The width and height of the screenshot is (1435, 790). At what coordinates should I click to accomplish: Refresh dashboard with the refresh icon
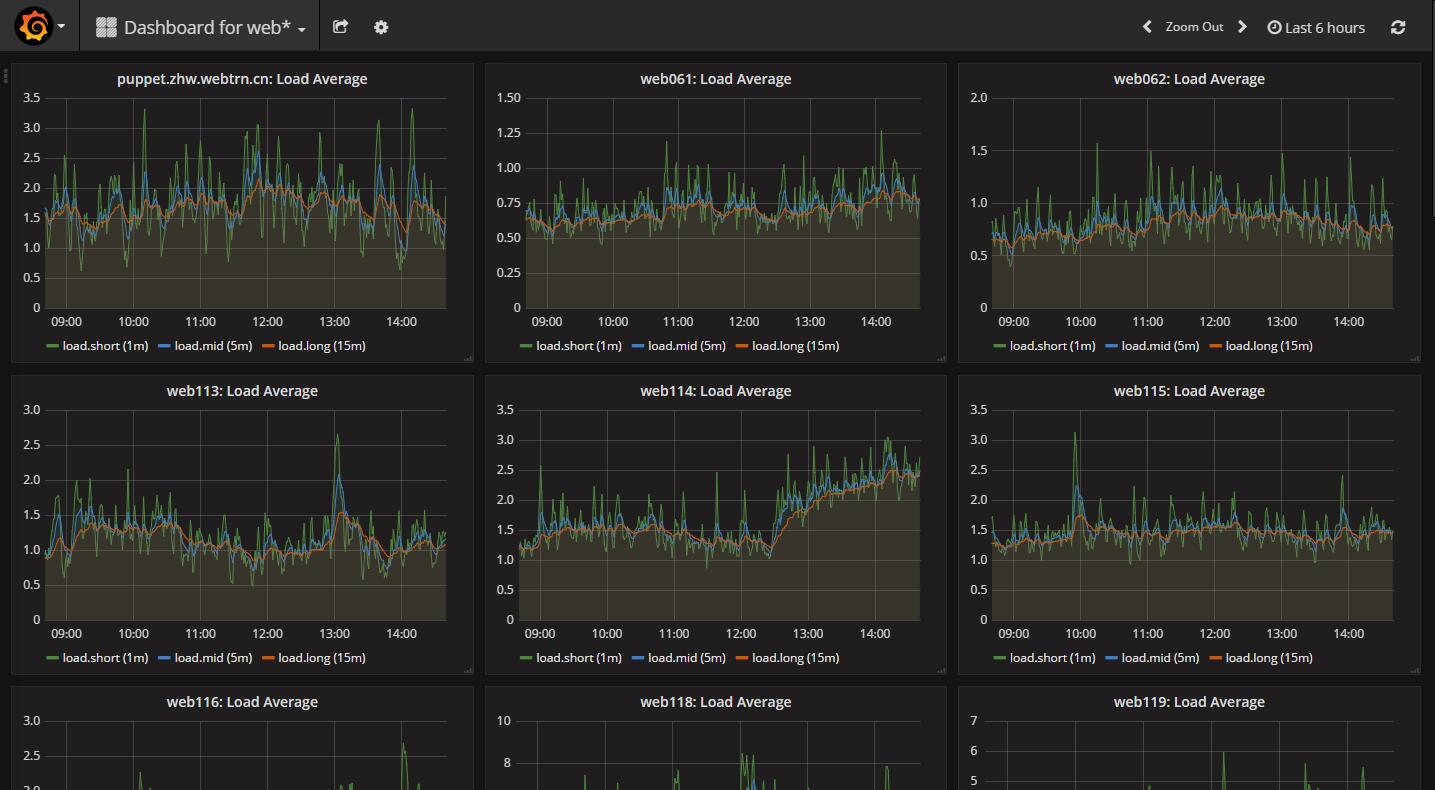point(1398,27)
